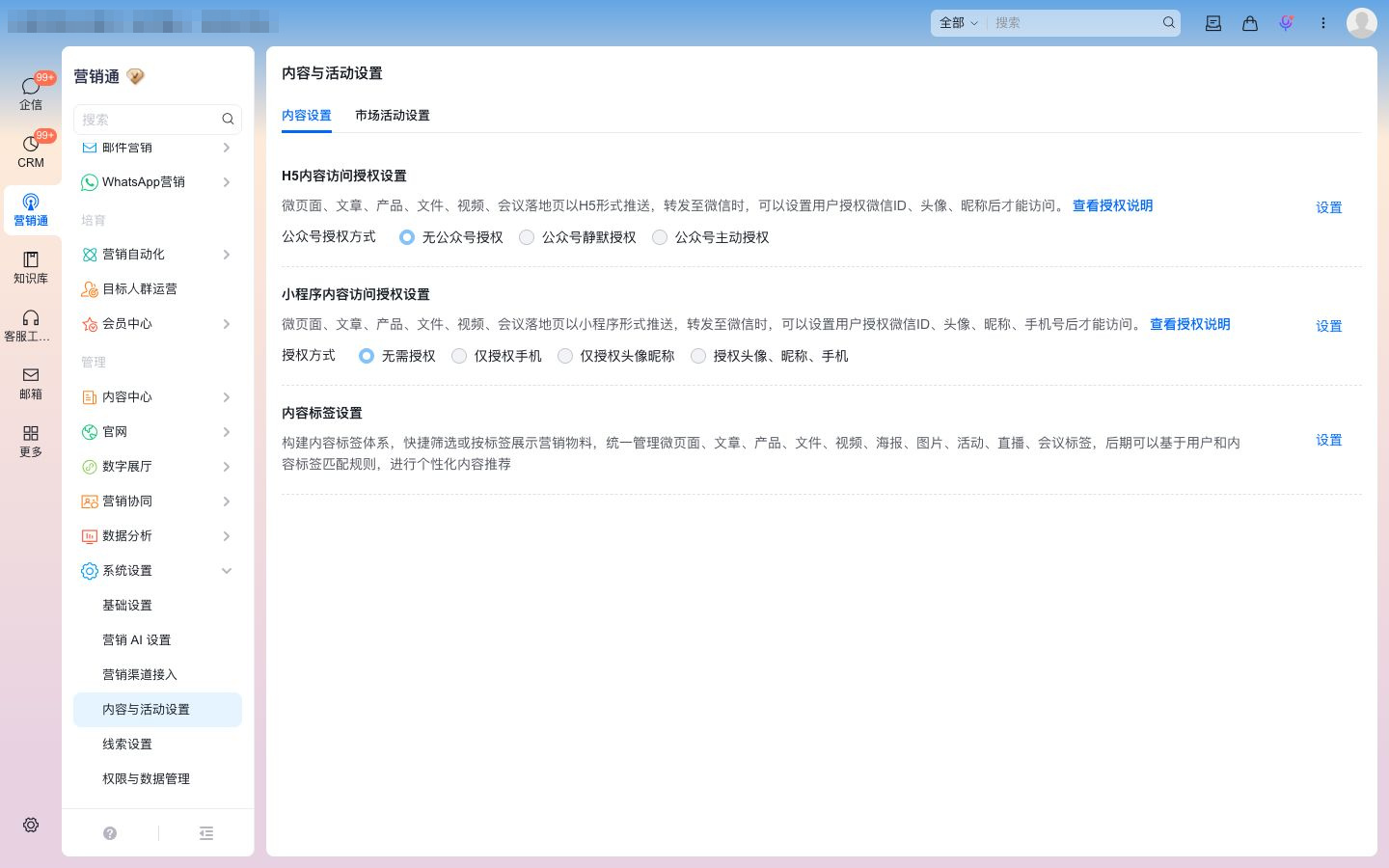Select 公众号主动授权 radio option

pyautogui.click(x=660, y=237)
